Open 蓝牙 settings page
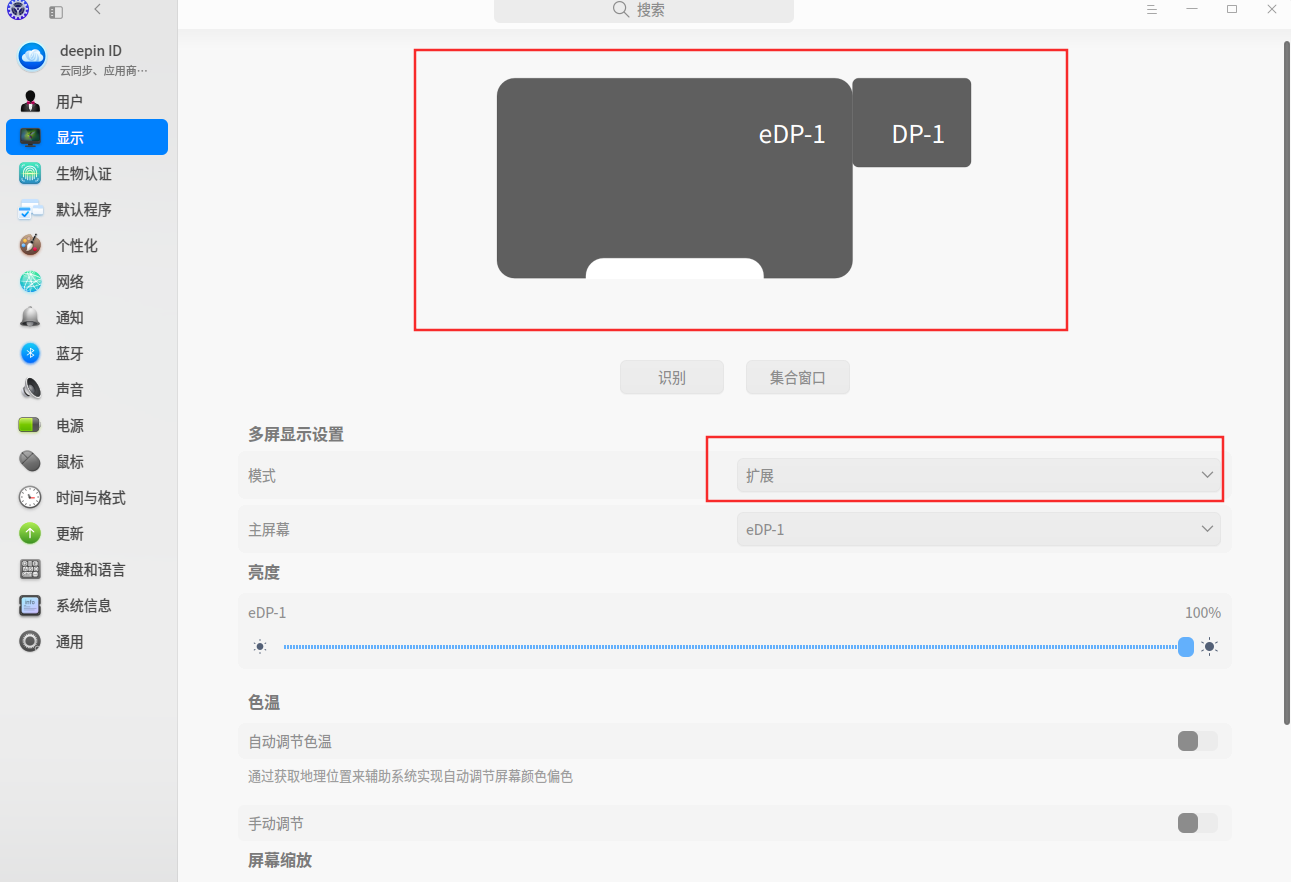The image size is (1291, 882). coord(87,353)
